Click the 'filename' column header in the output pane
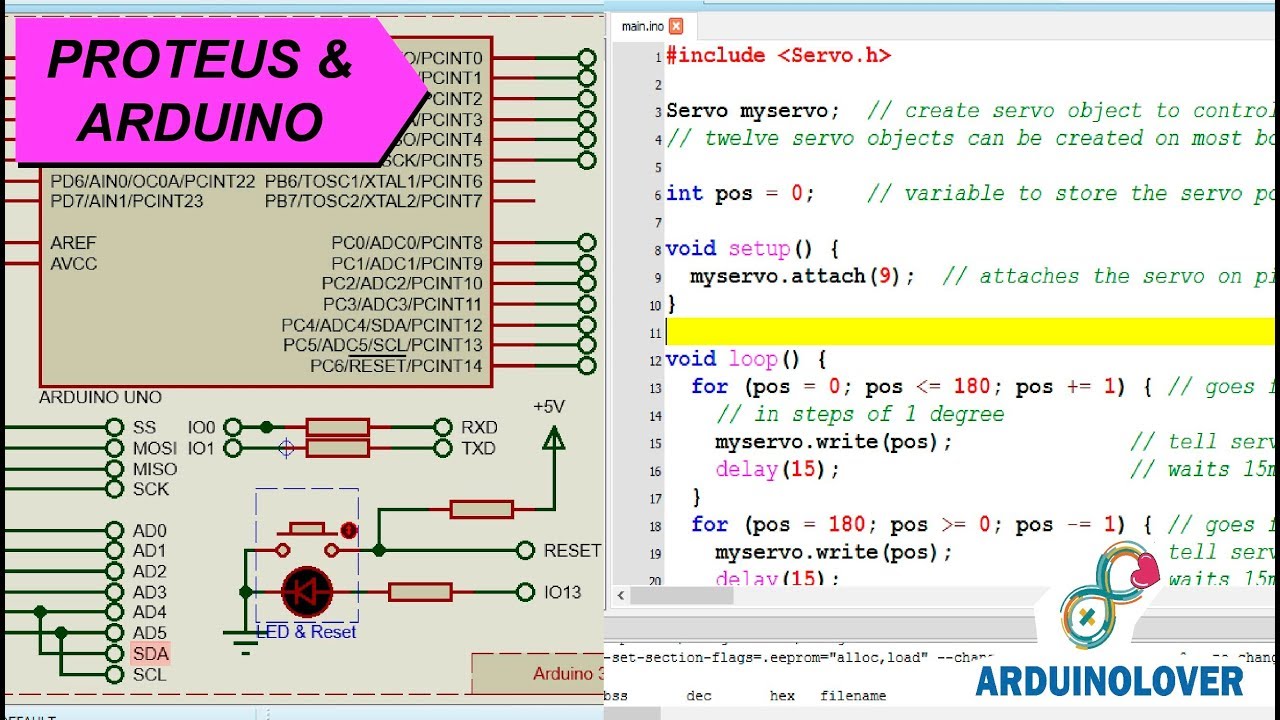Image resolution: width=1280 pixels, height=720 pixels. [x=853, y=695]
